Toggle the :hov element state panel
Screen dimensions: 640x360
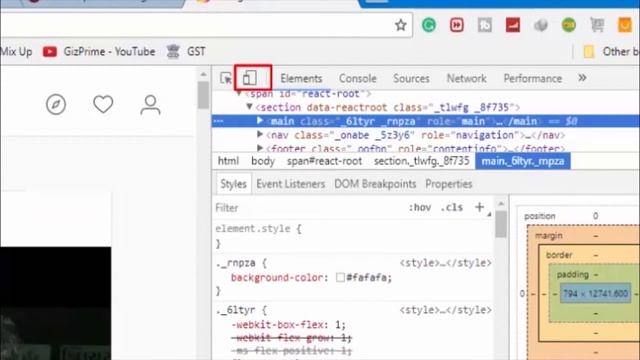420,208
